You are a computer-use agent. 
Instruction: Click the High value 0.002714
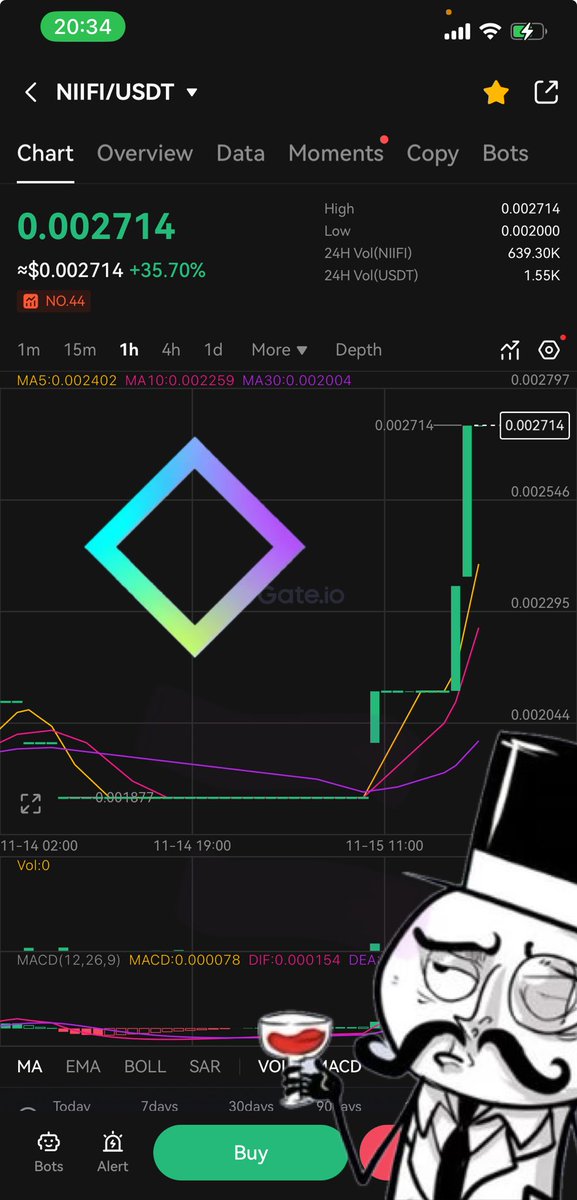[530, 209]
